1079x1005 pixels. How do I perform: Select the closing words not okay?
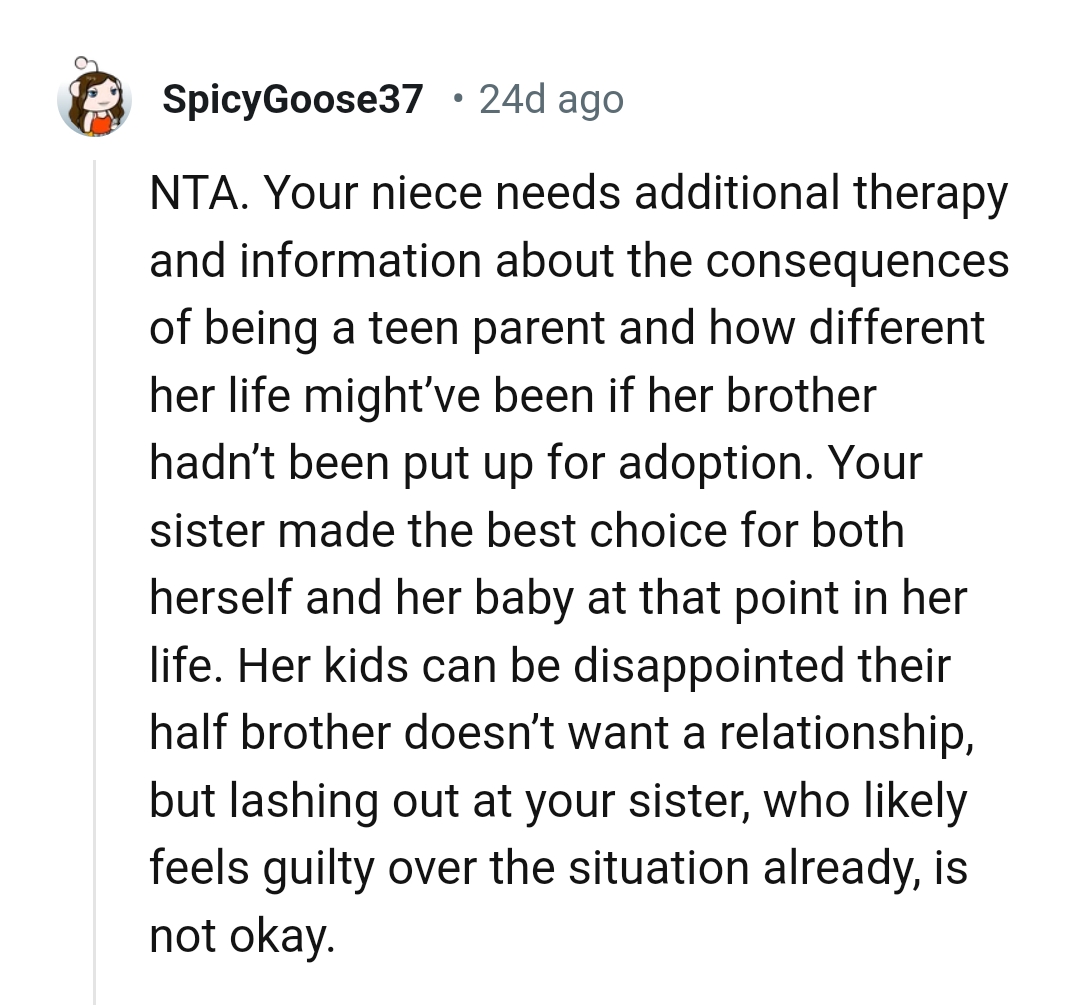(x=243, y=935)
